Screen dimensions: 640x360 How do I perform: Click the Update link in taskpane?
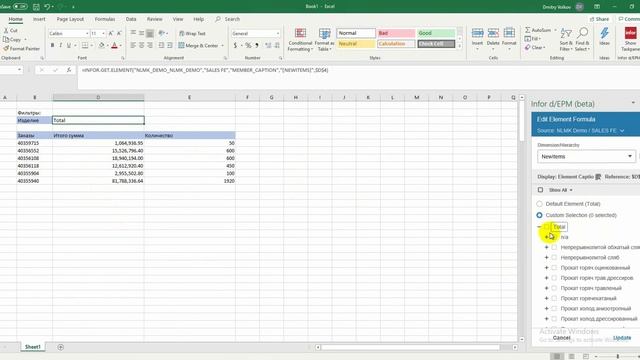click(x=622, y=338)
